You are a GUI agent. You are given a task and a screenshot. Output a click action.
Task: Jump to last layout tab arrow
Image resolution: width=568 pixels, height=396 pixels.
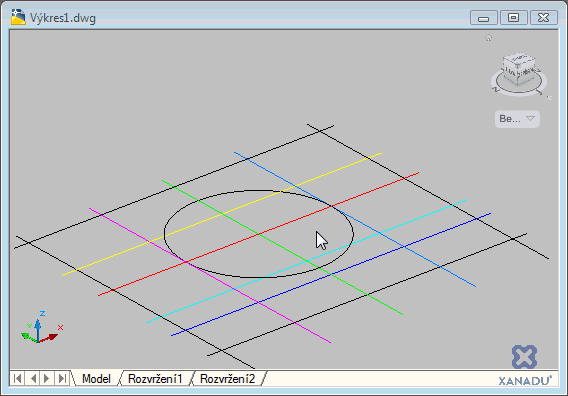point(62,378)
